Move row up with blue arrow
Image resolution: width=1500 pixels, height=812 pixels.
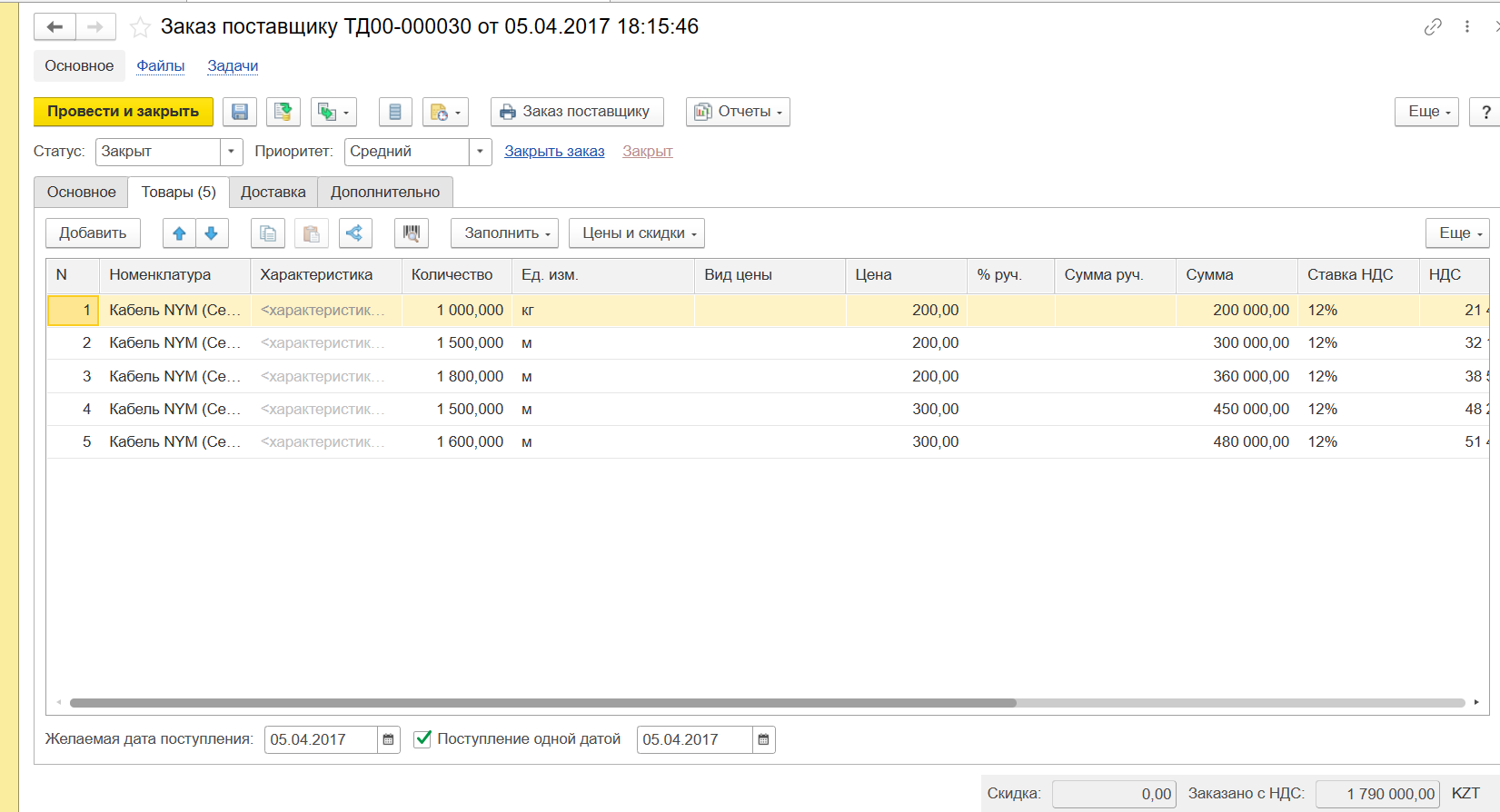[179, 233]
